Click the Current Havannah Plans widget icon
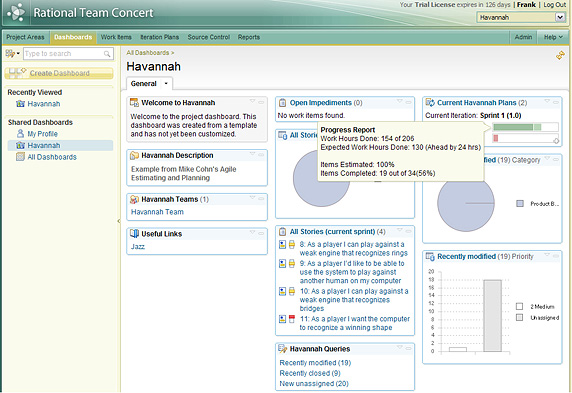The height and width of the screenshot is (393, 572). point(430,103)
